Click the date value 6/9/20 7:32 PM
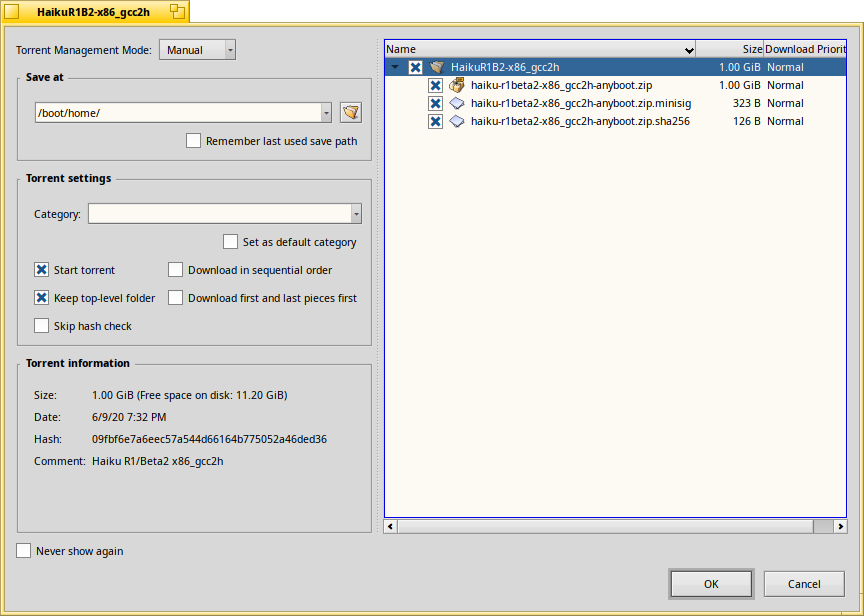The width and height of the screenshot is (864, 616). point(129,417)
